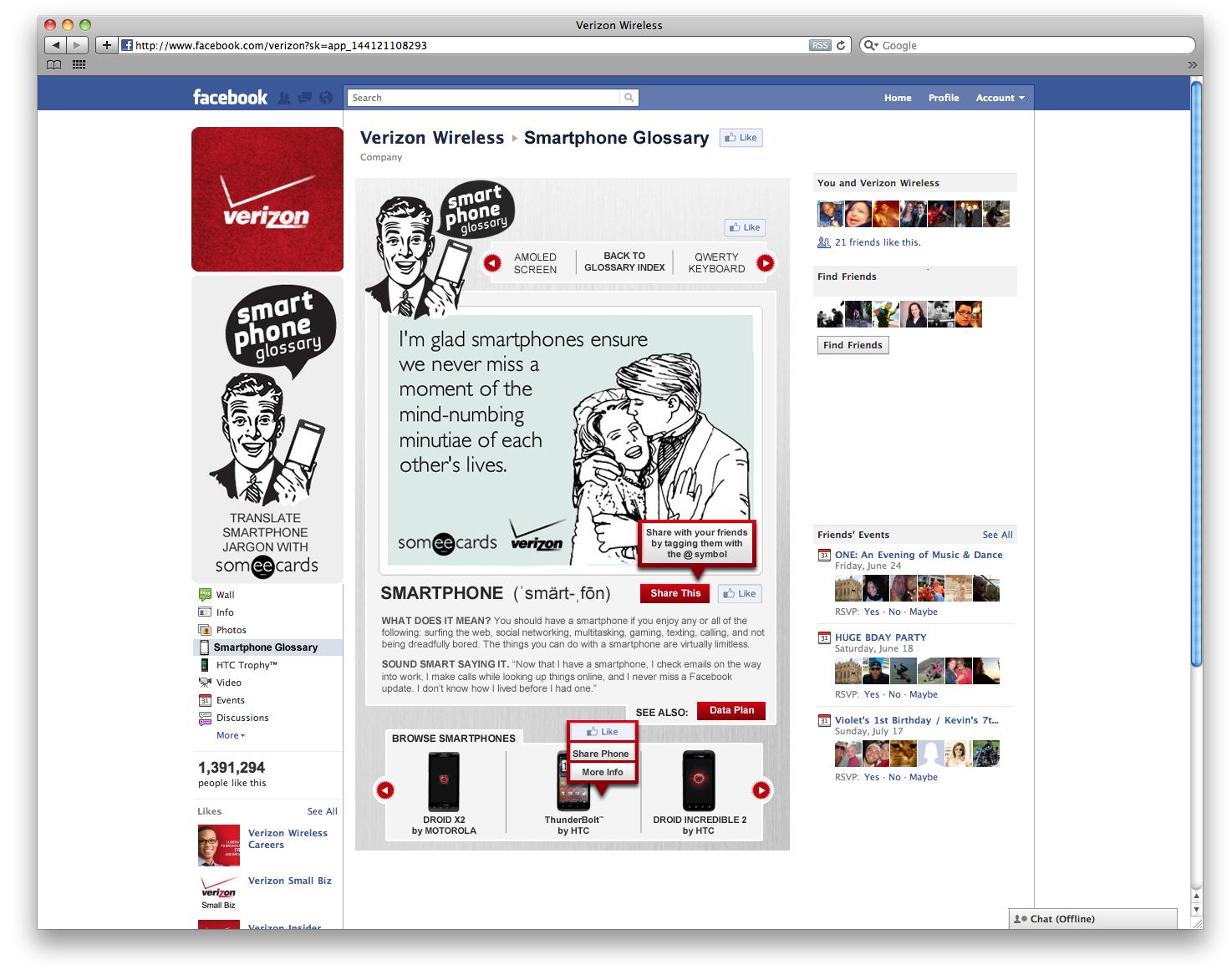The width and height of the screenshot is (1232, 980).
Task: Open the Account dropdown menu
Action: (1000, 98)
